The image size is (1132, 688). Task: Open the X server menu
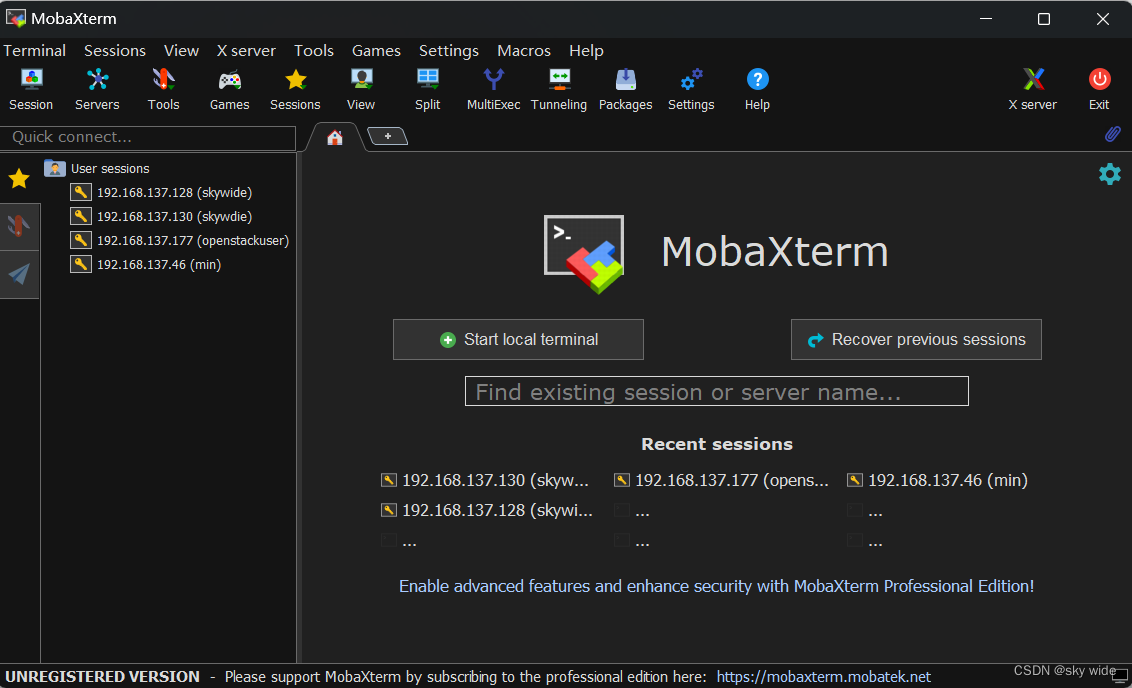coord(246,51)
